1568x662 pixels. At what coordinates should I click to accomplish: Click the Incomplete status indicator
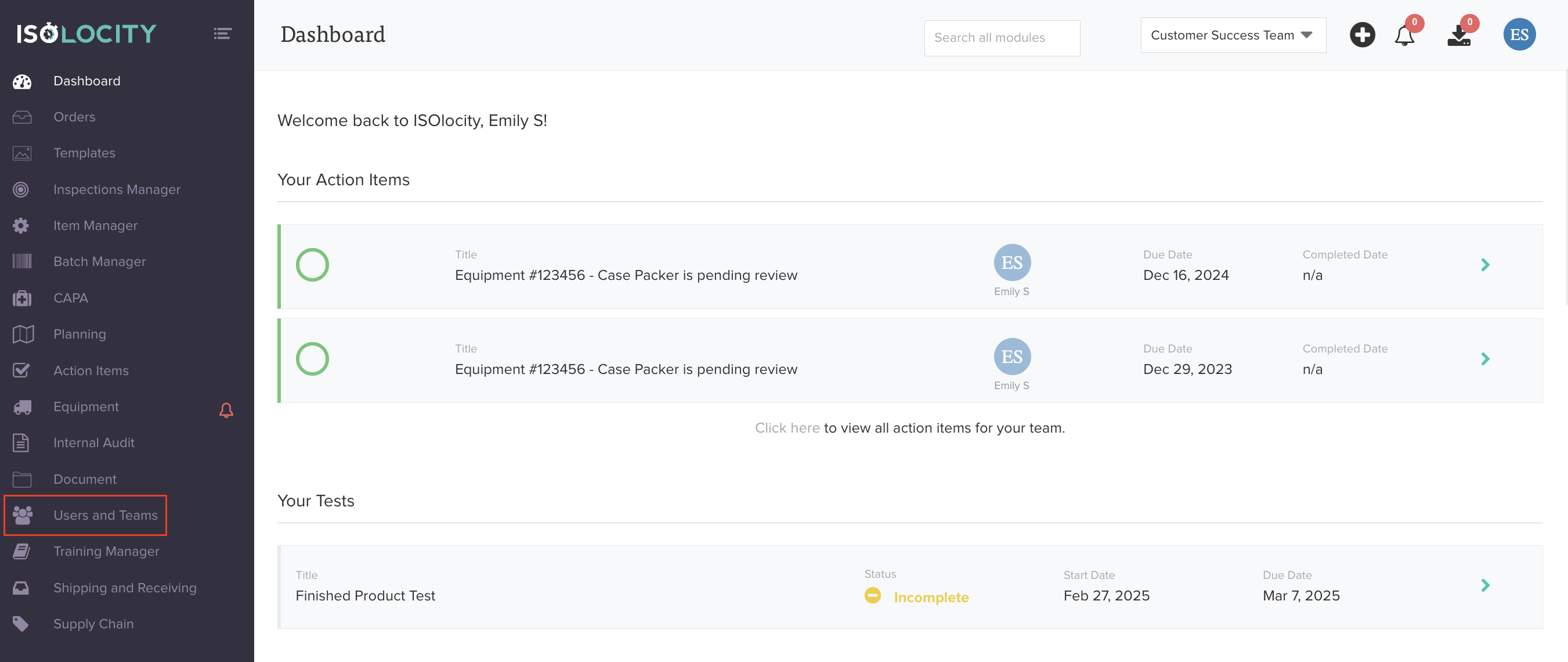(x=930, y=598)
